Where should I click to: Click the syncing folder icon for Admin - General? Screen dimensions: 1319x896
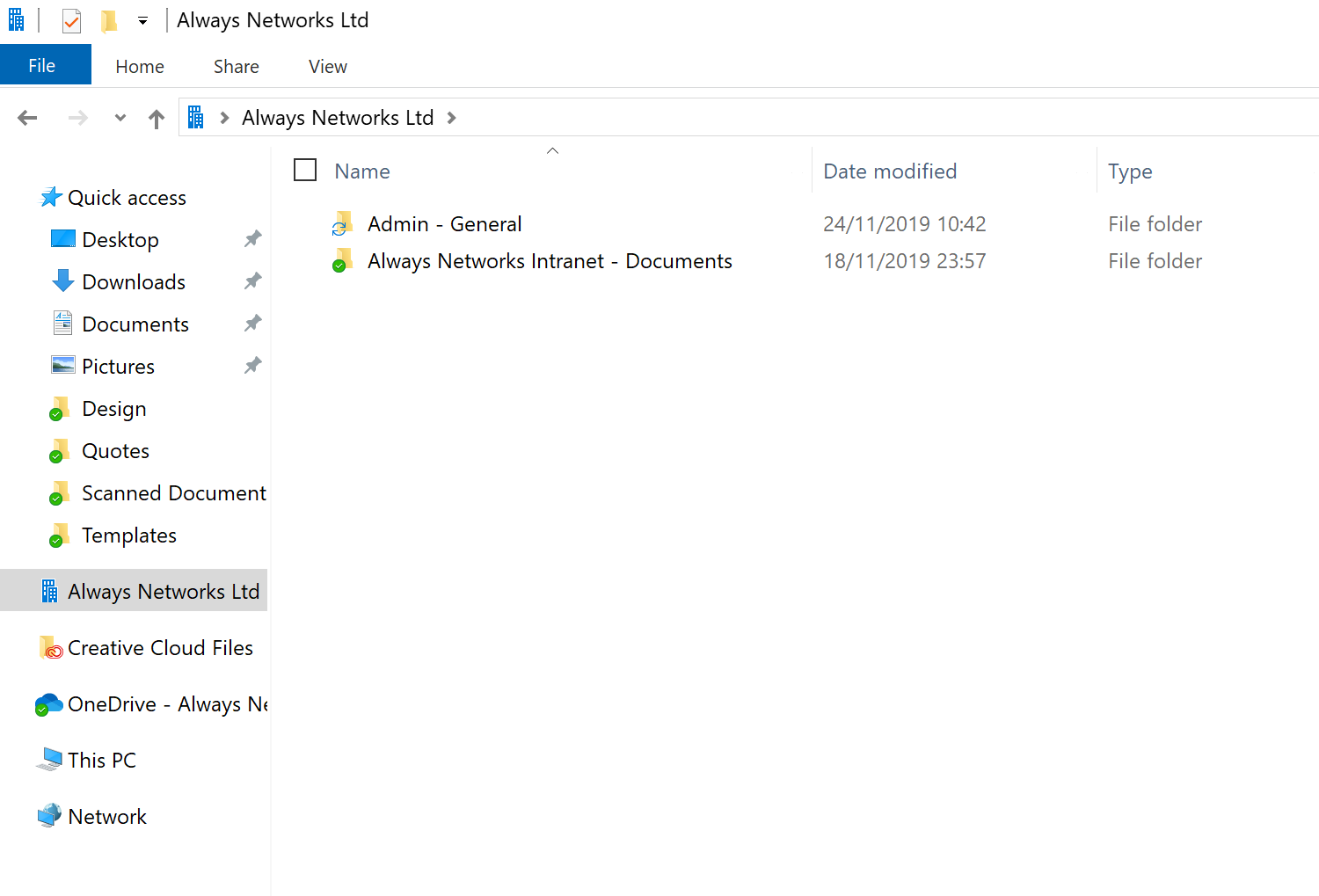[x=342, y=224]
